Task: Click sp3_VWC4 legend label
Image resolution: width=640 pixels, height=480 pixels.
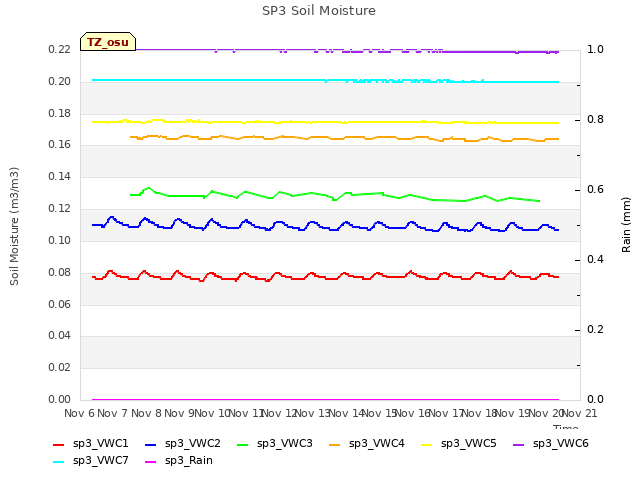Action: click(x=377, y=443)
